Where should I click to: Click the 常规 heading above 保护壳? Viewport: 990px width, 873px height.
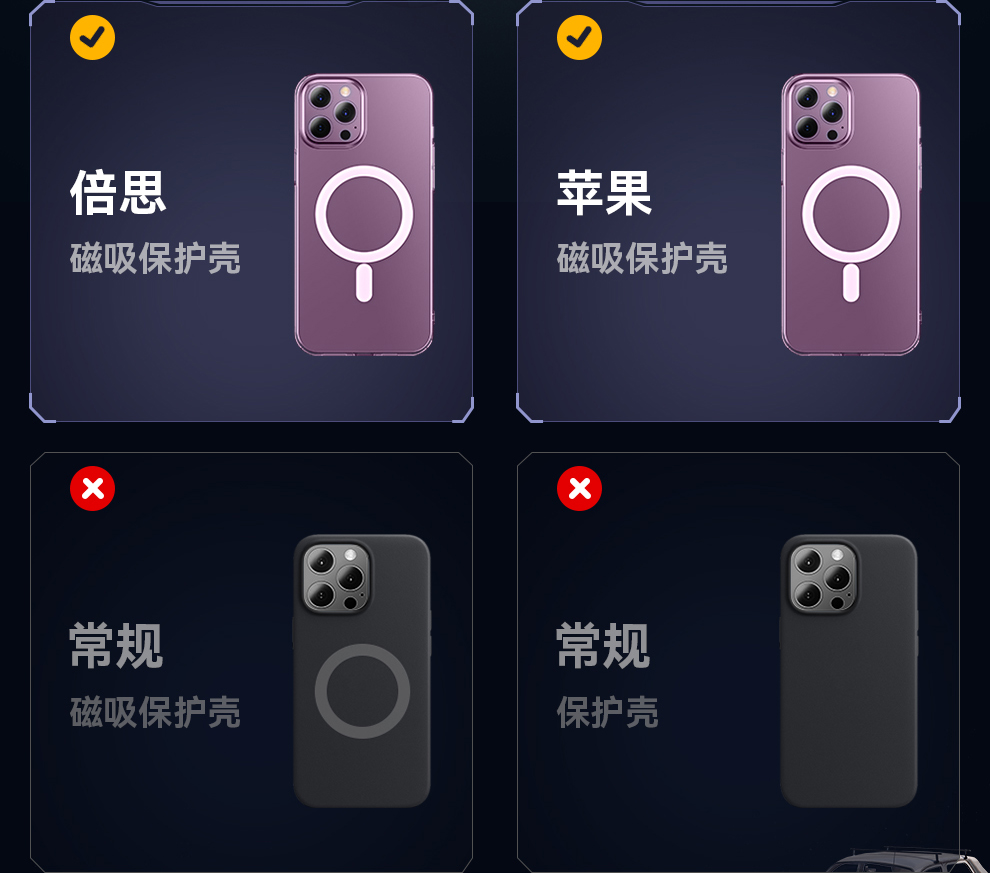[603, 645]
